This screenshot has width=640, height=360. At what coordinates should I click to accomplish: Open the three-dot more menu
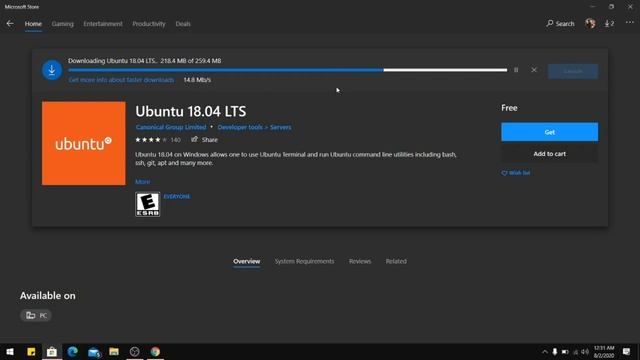(630, 23)
